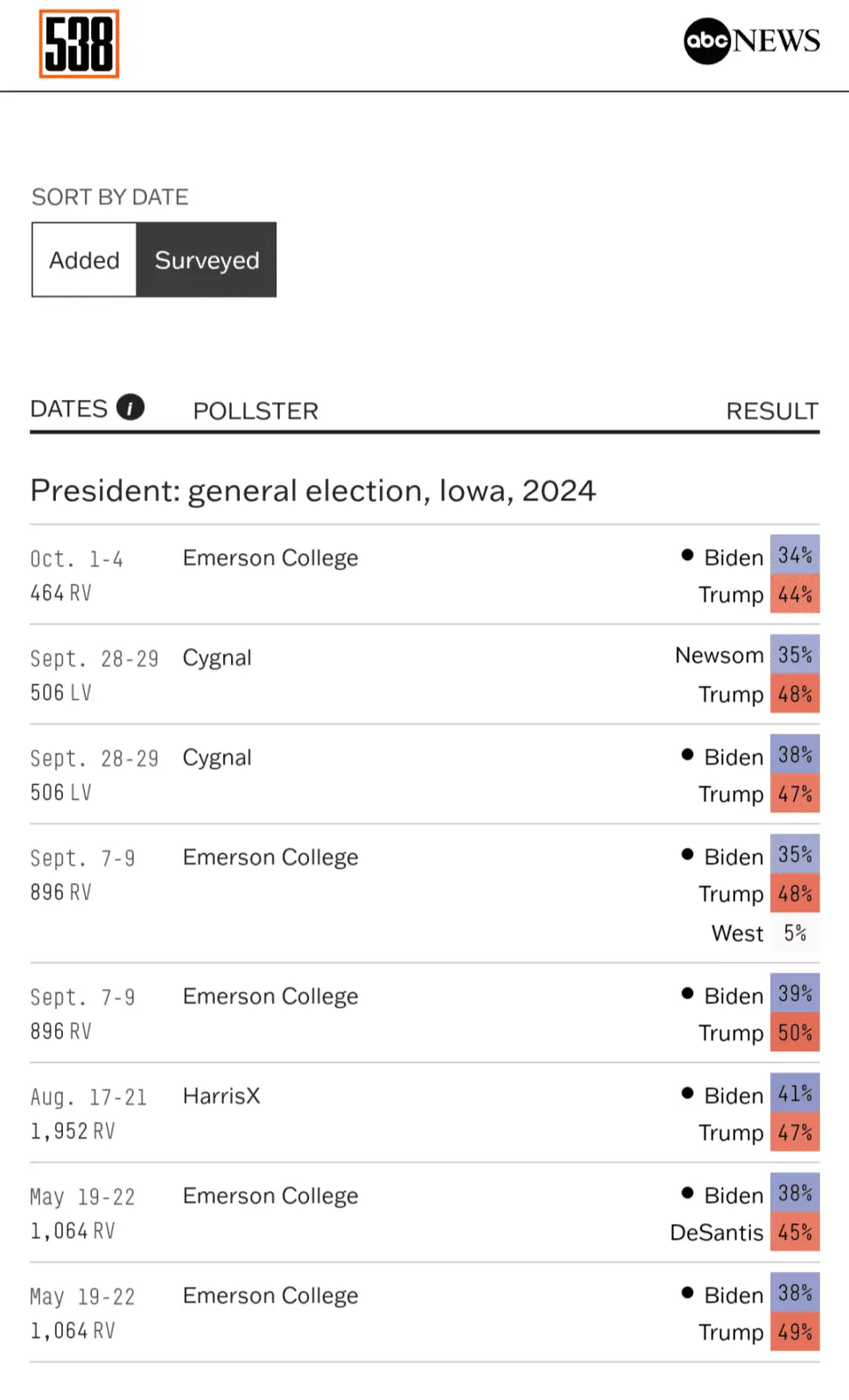Click the RESULT column header
The height and width of the screenshot is (1400, 849).
771,411
